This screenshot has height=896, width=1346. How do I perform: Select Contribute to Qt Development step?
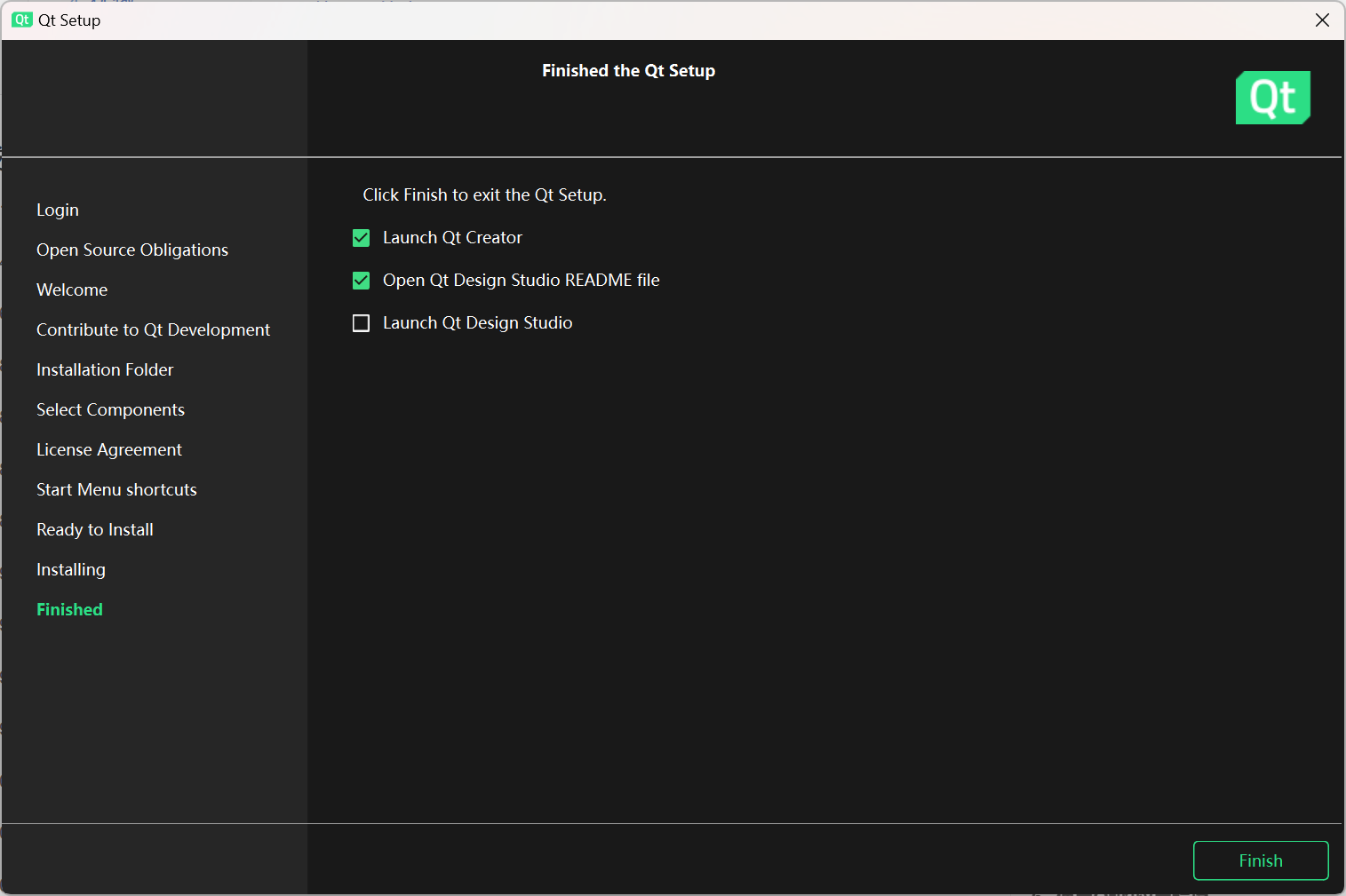[153, 329]
